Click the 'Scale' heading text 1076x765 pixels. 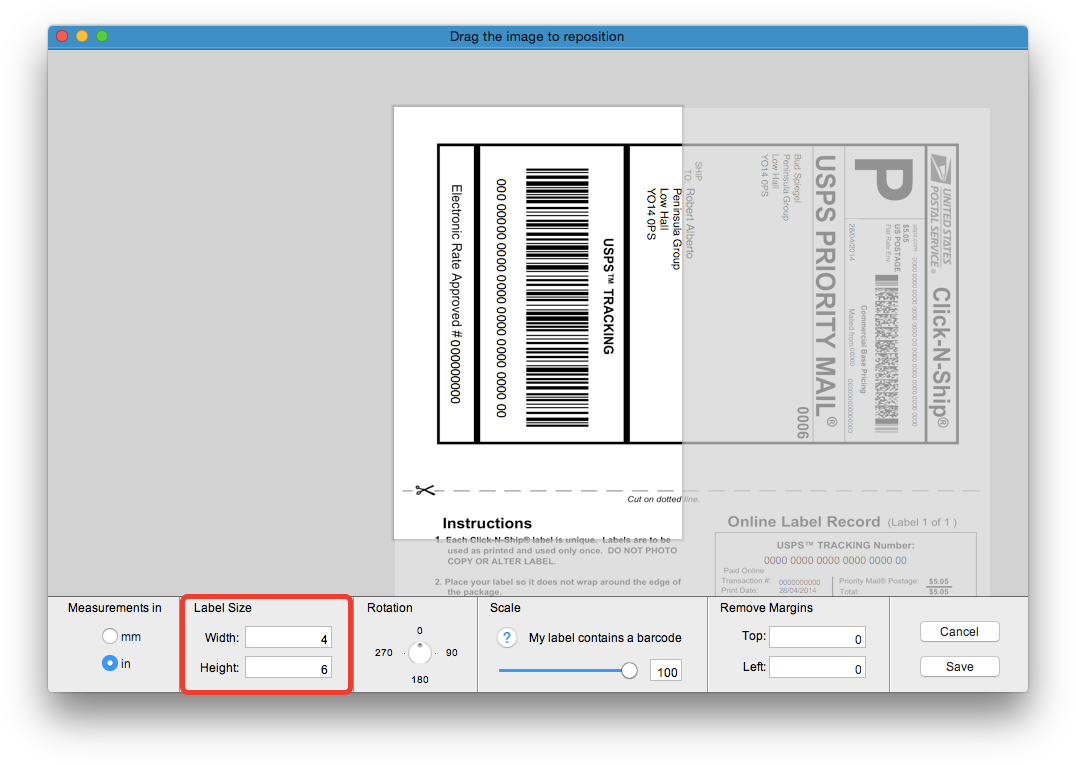(505, 608)
